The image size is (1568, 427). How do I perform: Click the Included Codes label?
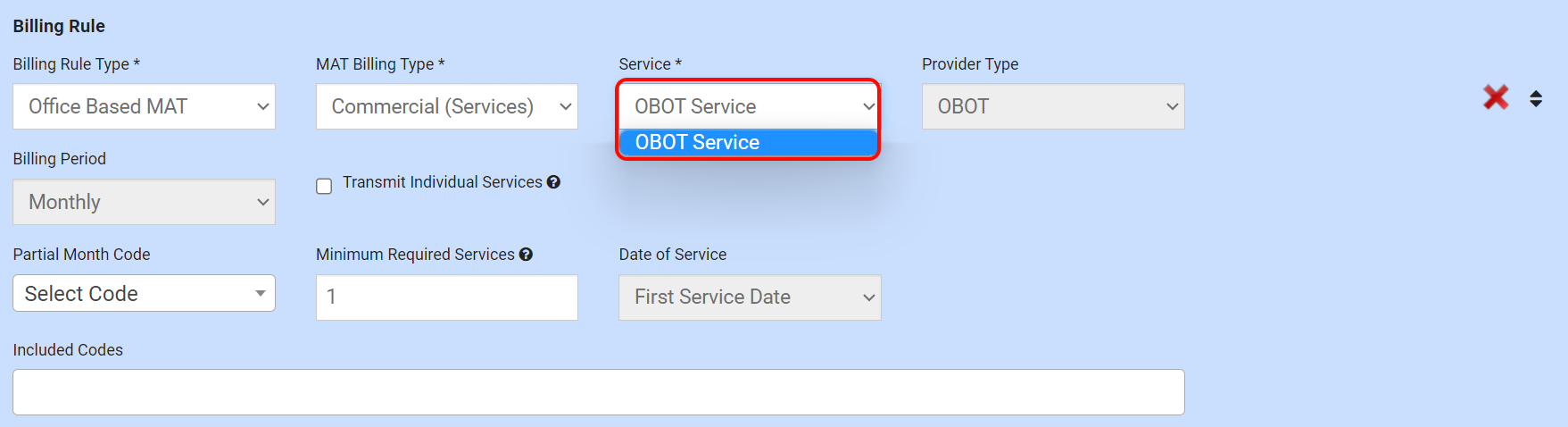(x=68, y=350)
